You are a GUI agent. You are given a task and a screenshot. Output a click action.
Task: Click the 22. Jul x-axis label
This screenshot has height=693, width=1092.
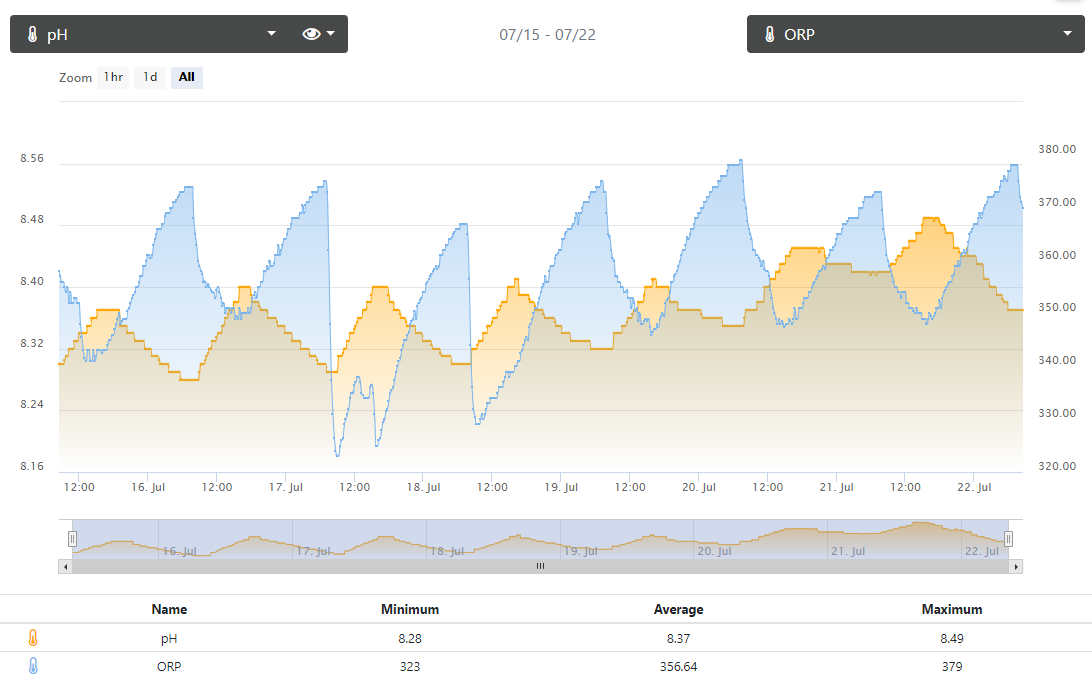point(974,488)
